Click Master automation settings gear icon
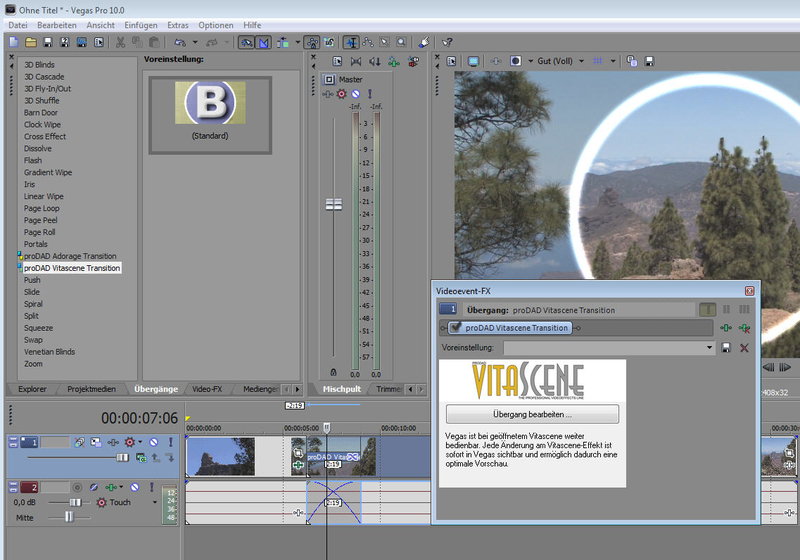The image size is (800, 560). (x=341, y=94)
